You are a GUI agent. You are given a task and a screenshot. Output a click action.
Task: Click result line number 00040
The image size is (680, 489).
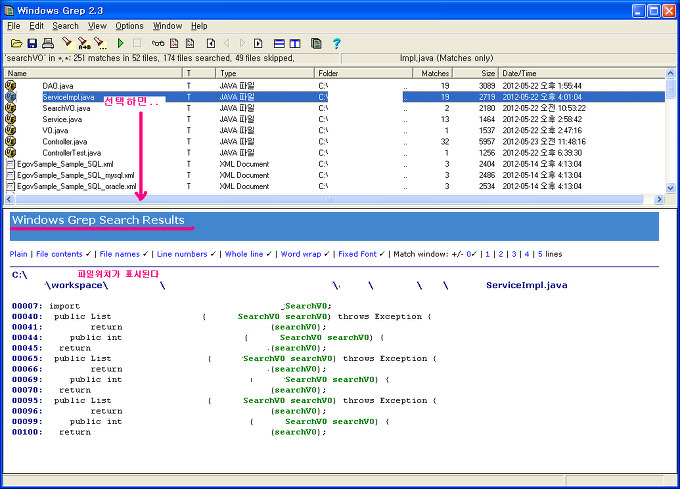click(x=27, y=316)
